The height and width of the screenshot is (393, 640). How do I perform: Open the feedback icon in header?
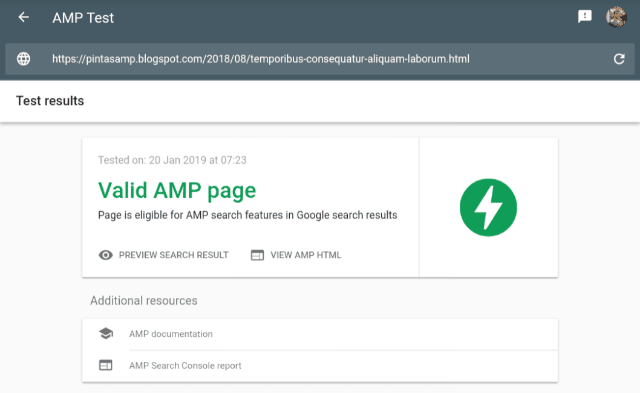(584, 17)
